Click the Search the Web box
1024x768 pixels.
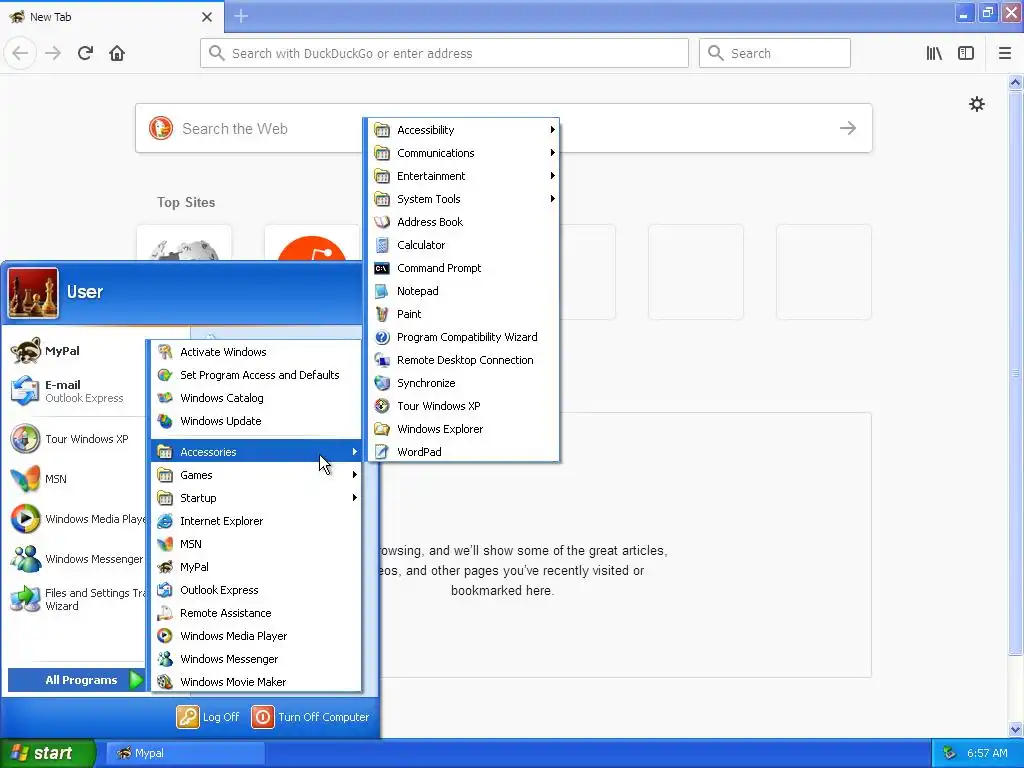tap(504, 128)
